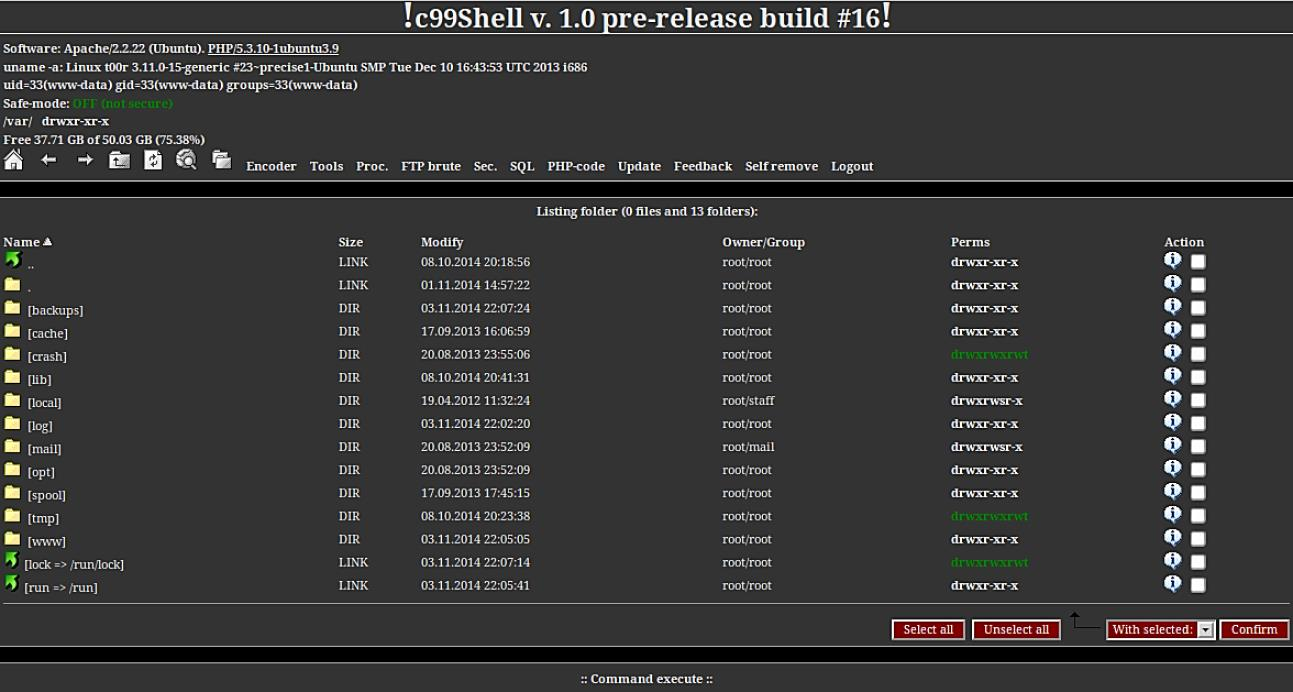The width and height of the screenshot is (1293, 692).
Task: Open the PHP-code menu item
Action: pyautogui.click(x=576, y=166)
